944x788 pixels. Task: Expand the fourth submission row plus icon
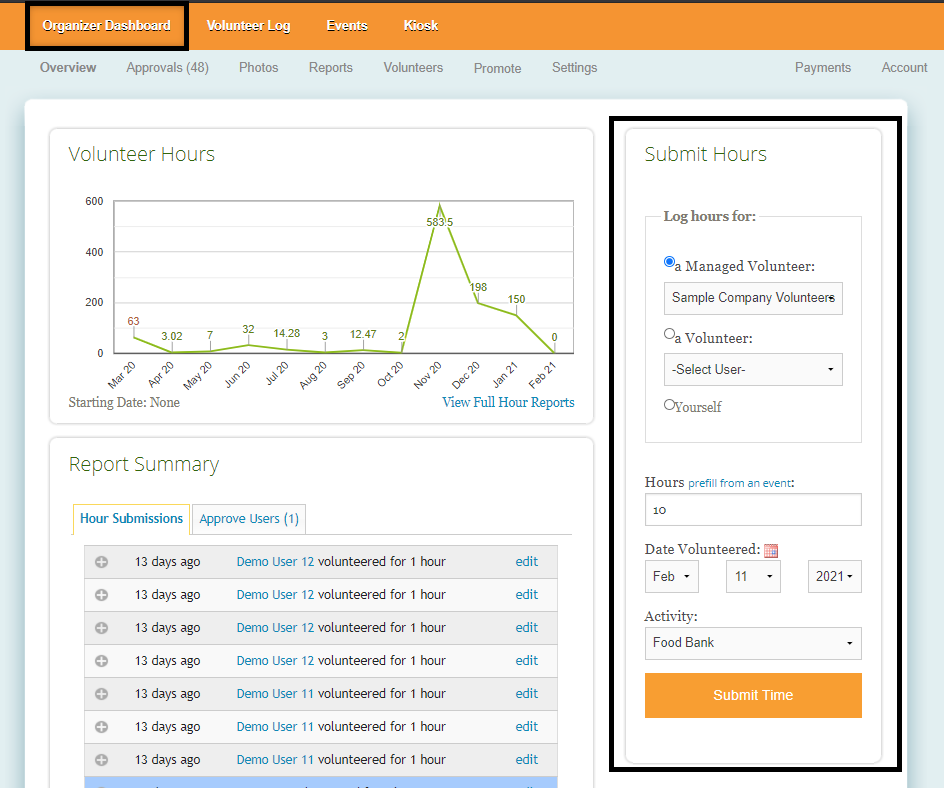(x=101, y=661)
